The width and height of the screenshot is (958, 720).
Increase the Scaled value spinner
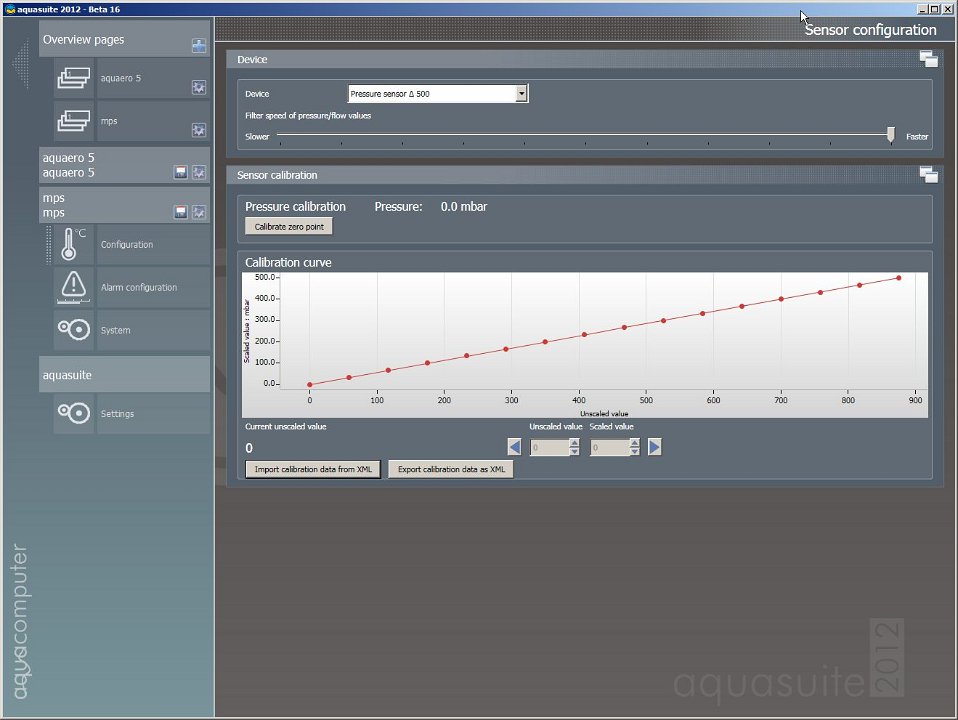[x=635, y=443]
